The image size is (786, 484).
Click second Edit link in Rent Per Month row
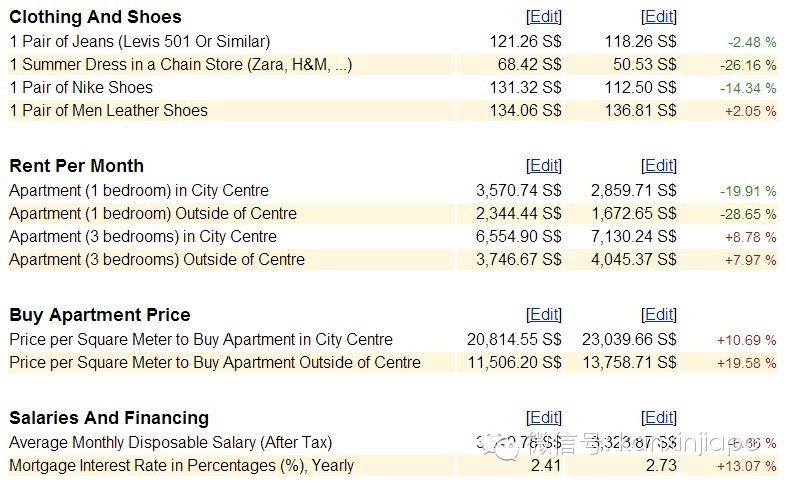[659, 166]
